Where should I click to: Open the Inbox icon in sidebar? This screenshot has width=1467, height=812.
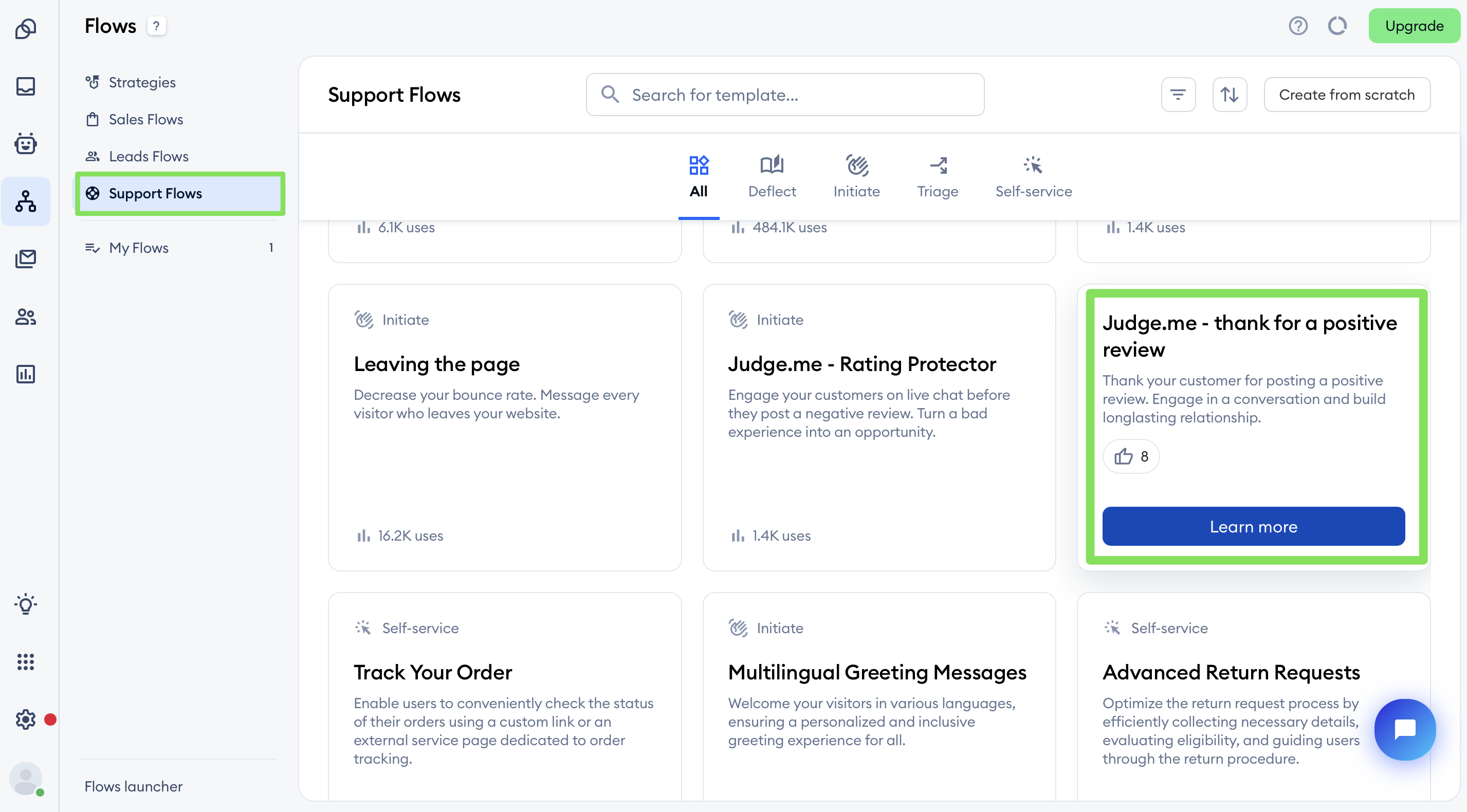(x=26, y=86)
